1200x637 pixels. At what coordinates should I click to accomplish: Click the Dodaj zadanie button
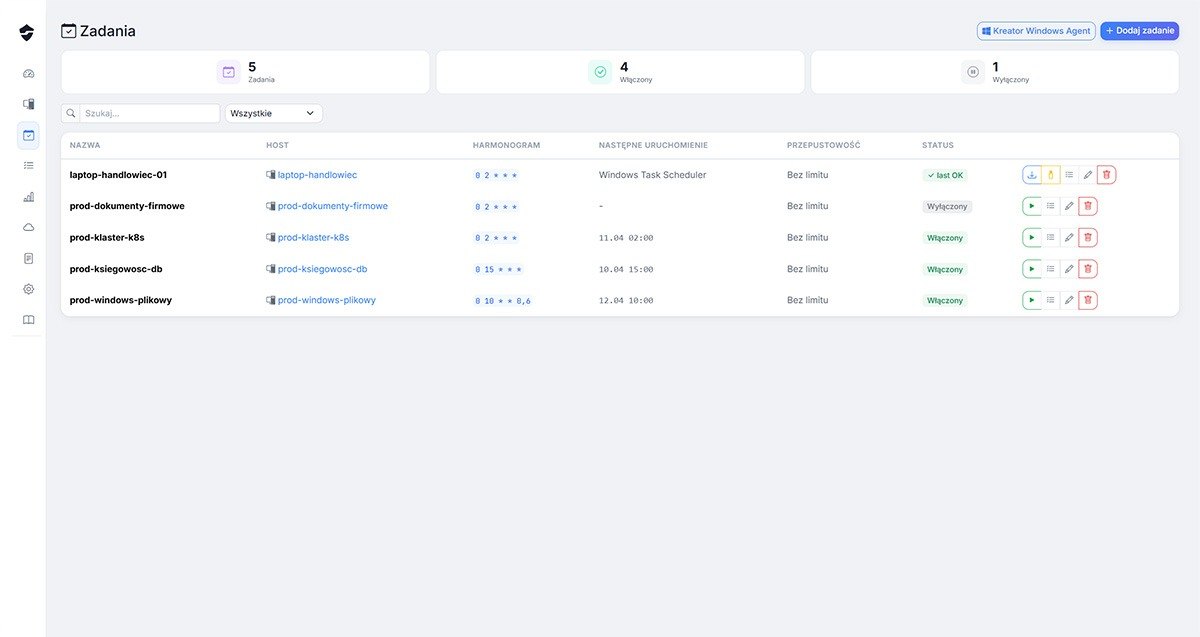pos(1139,31)
